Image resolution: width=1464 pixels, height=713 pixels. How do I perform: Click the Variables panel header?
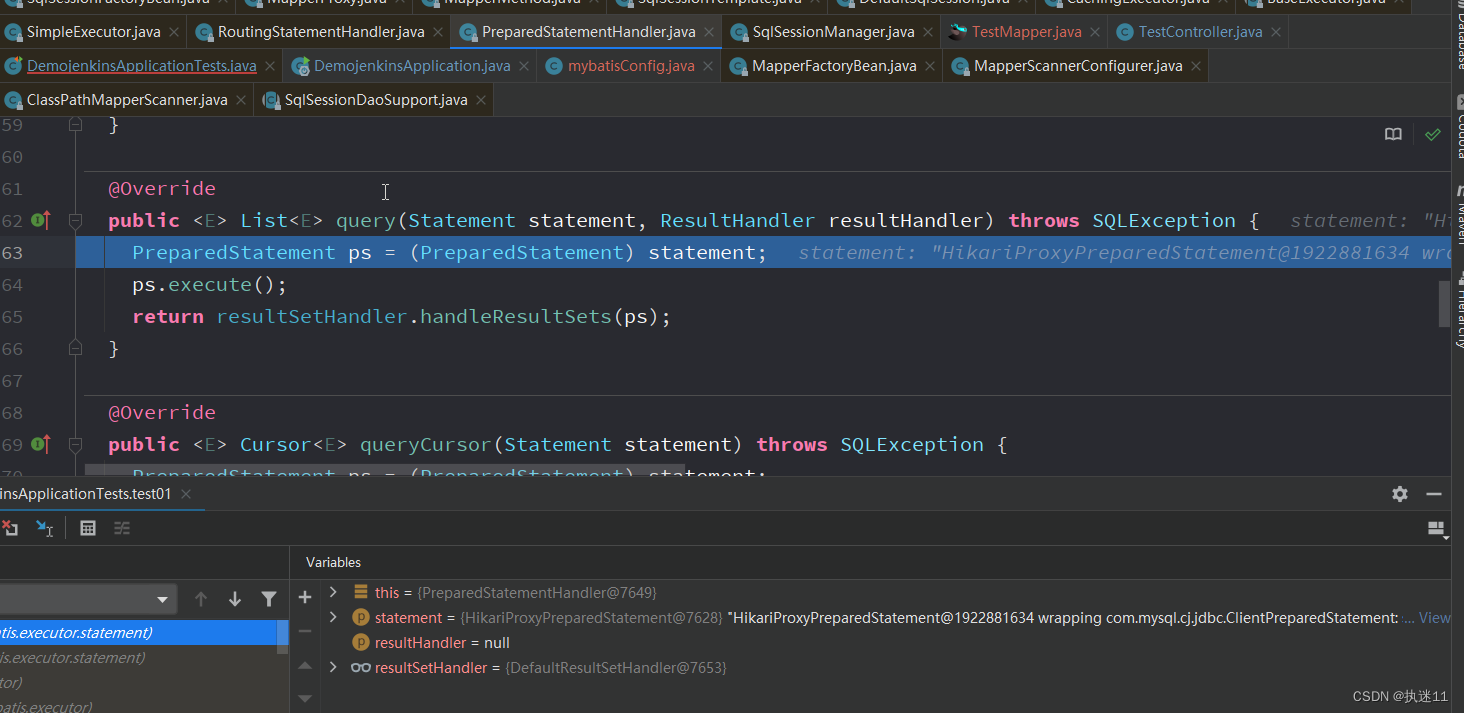(334, 562)
